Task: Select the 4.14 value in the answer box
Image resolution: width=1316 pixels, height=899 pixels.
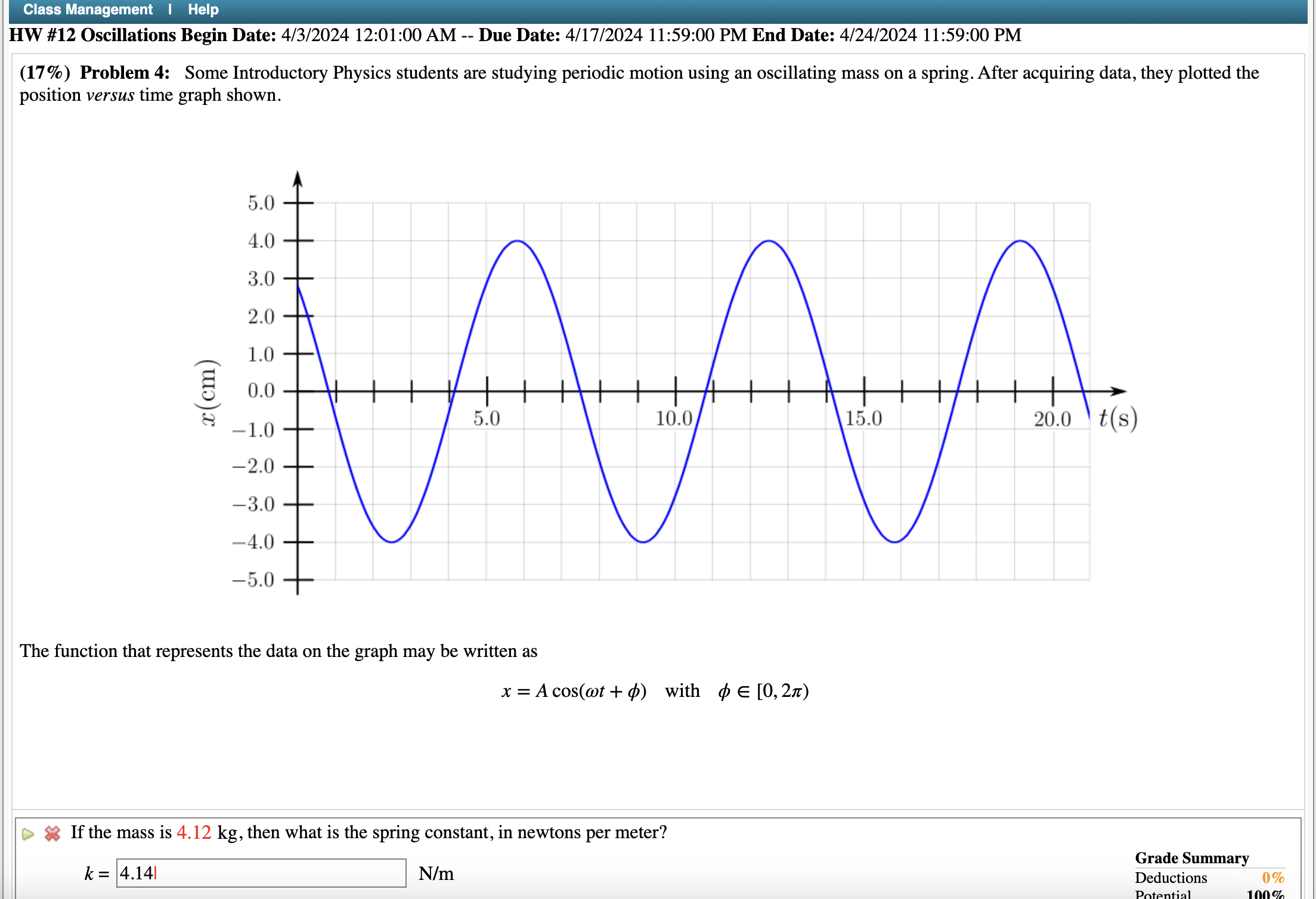Action: [136, 873]
